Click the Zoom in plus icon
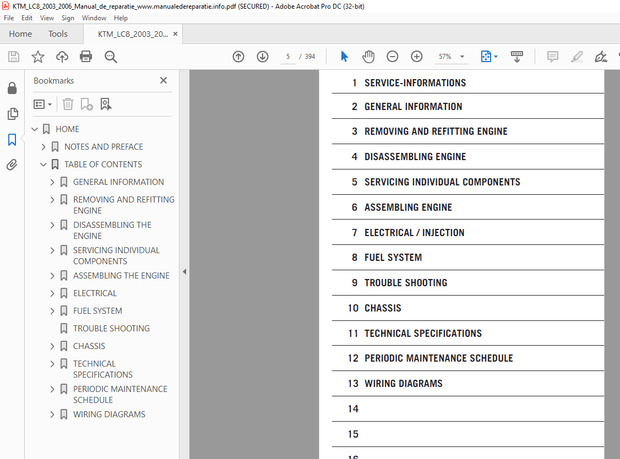The height and width of the screenshot is (459, 620). [x=416, y=57]
